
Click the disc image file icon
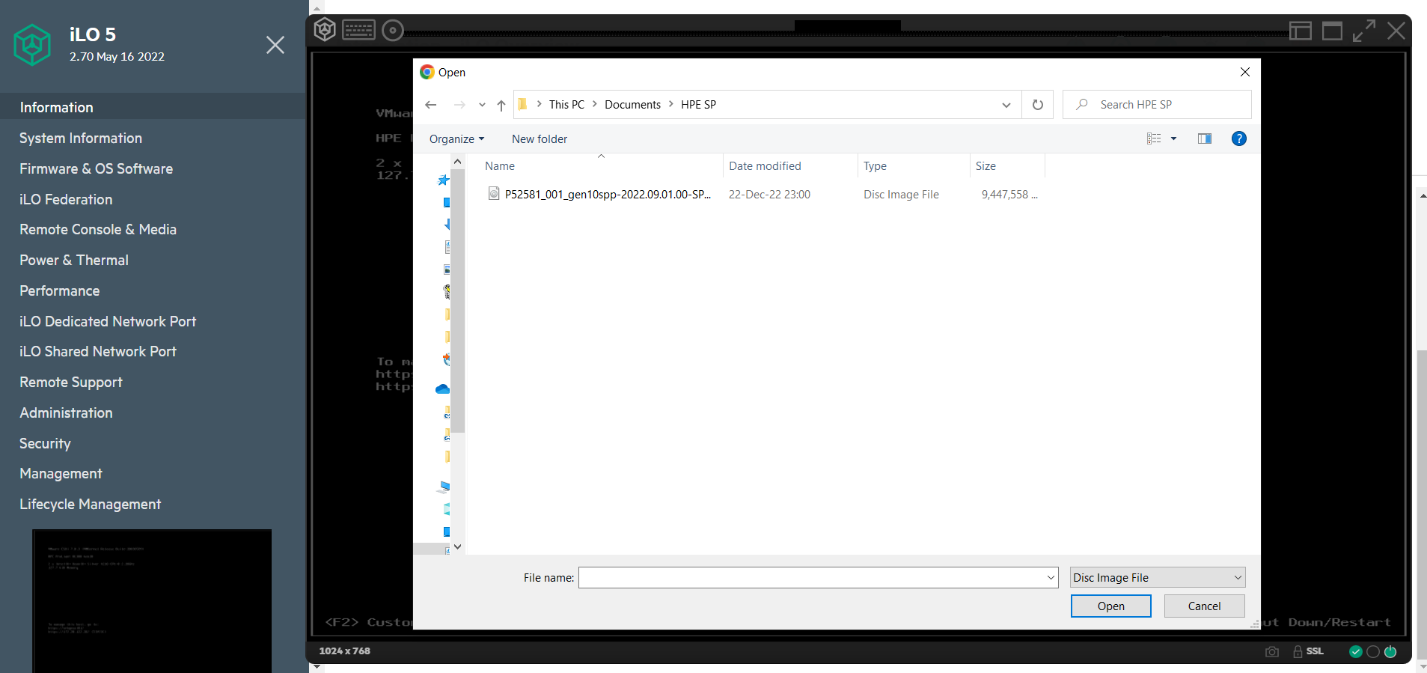pos(493,194)
